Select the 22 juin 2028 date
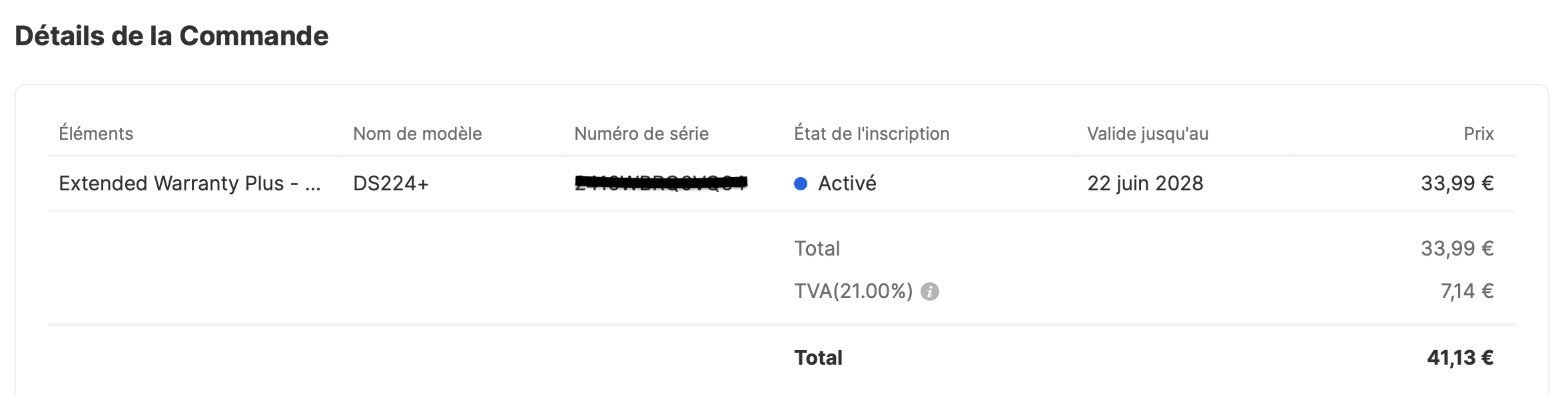Screen dimensions: 1568x394 coord(1145,183)
